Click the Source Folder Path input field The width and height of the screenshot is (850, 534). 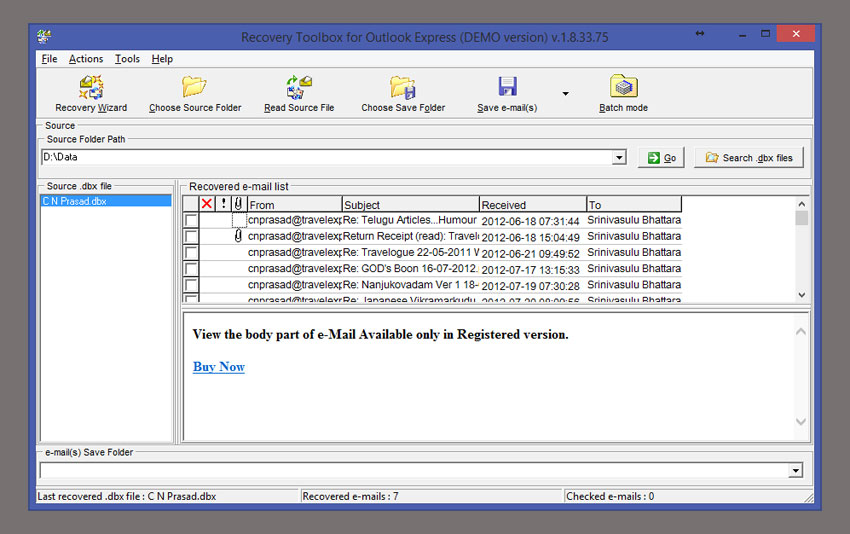(327, 157)
